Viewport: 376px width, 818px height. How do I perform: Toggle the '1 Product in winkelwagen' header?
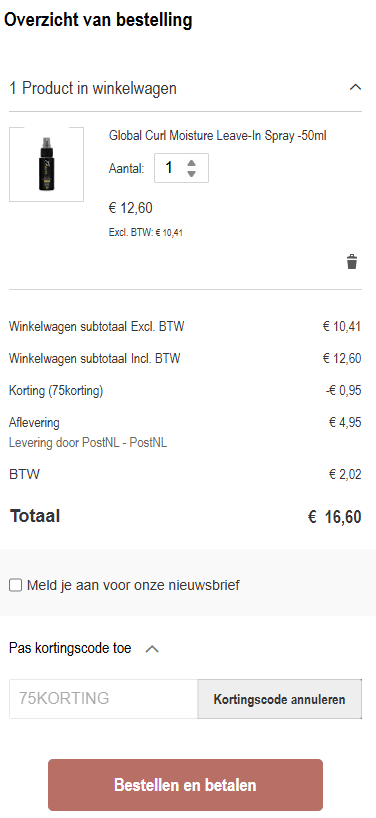click(x=185, y=88)
